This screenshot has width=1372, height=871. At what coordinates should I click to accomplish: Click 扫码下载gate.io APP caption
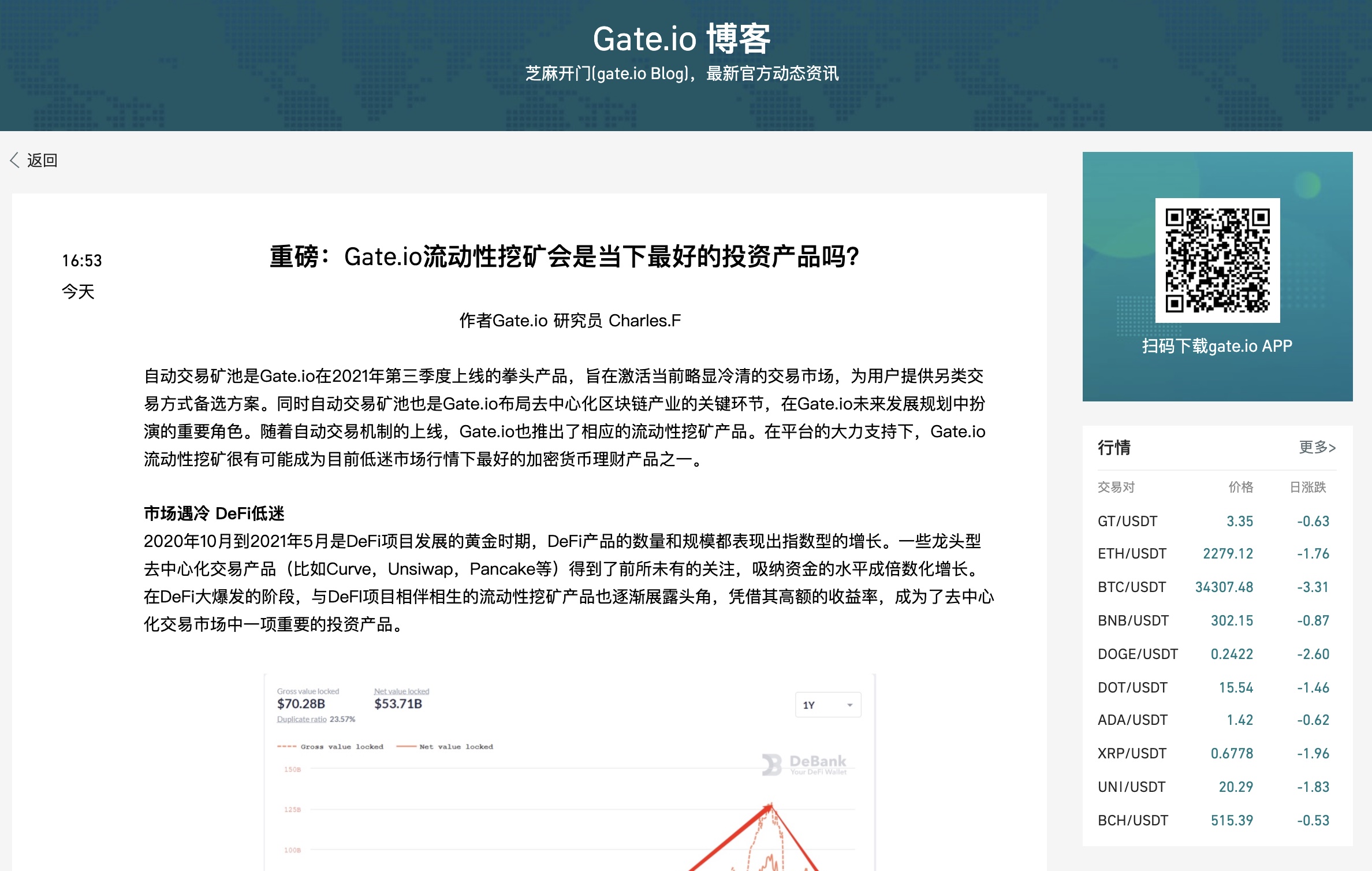1217,346
